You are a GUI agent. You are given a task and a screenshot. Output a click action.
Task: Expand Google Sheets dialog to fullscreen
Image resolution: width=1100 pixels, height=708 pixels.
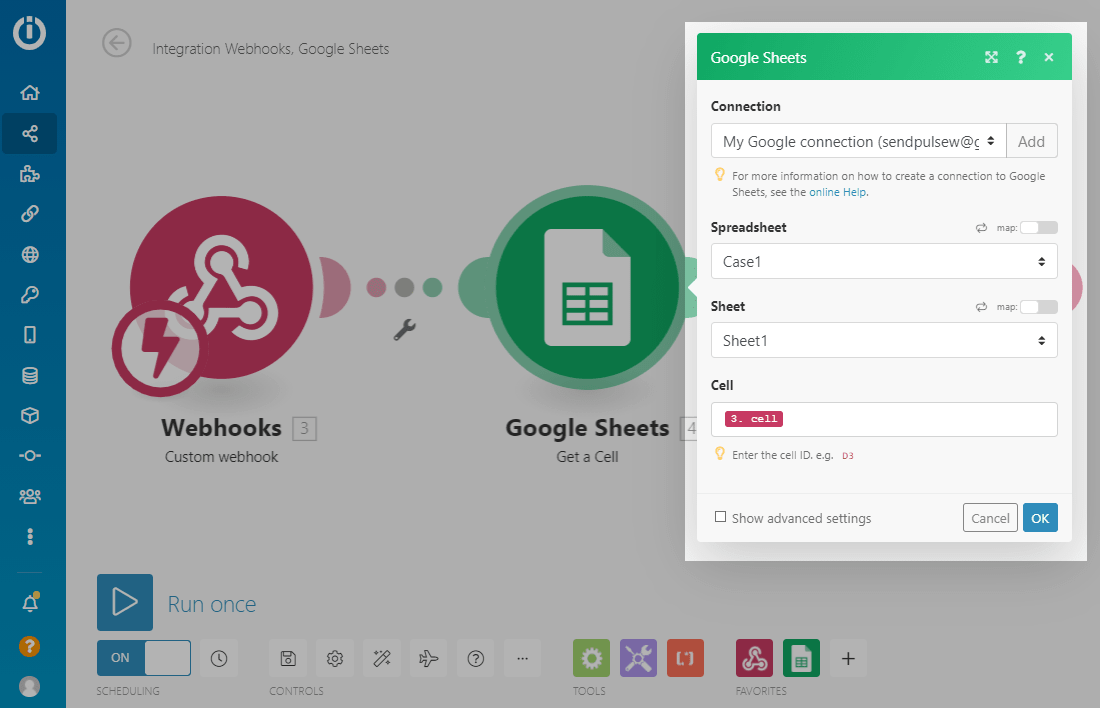click(991, 57)
